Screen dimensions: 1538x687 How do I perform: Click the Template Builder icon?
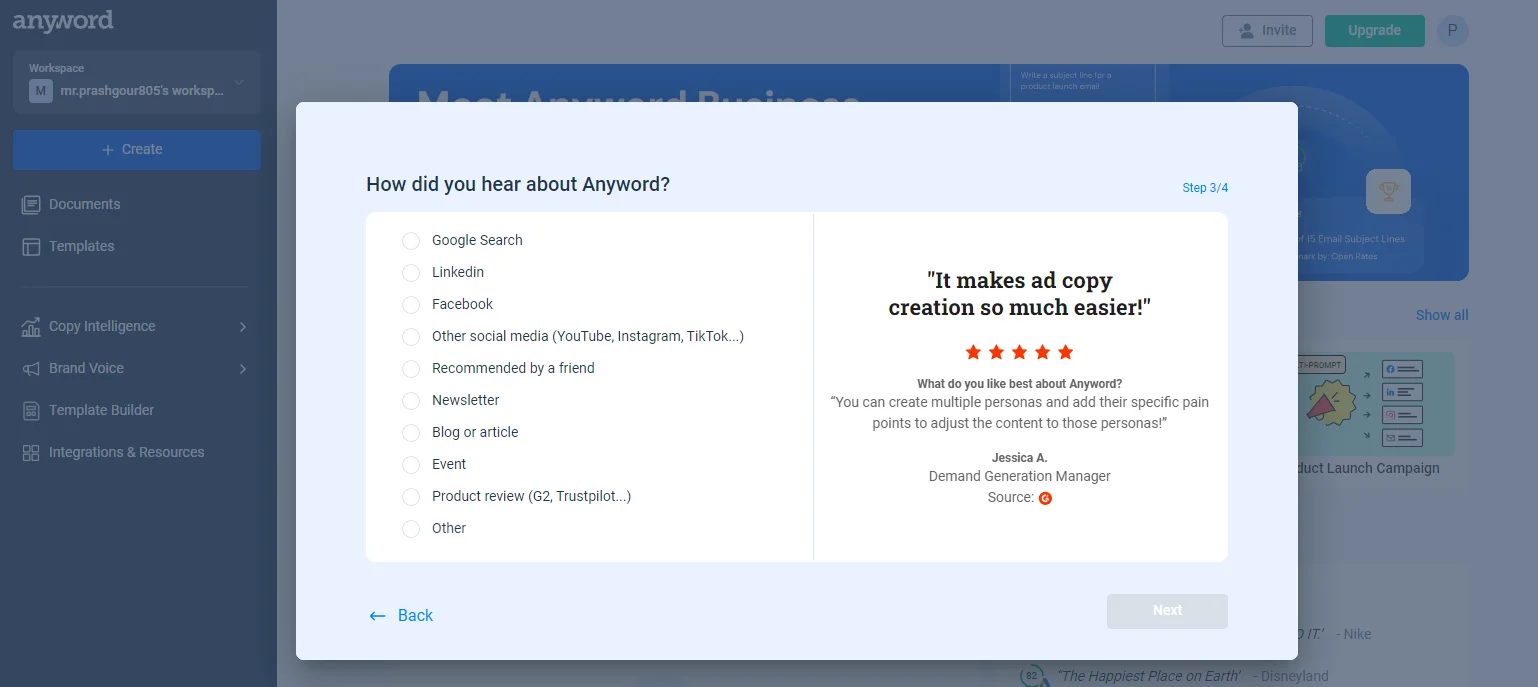pos(31,410)
